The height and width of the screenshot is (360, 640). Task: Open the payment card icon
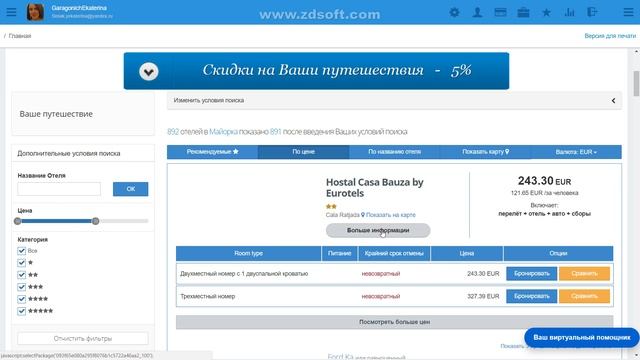(500, 12)
